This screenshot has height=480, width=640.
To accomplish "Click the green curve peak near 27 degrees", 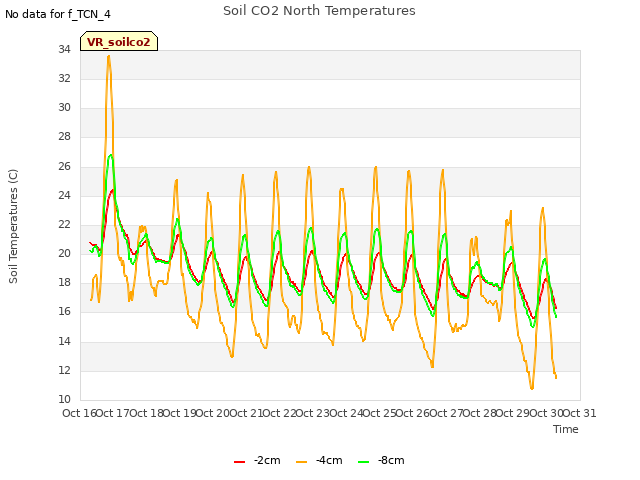I will point(111,155).
